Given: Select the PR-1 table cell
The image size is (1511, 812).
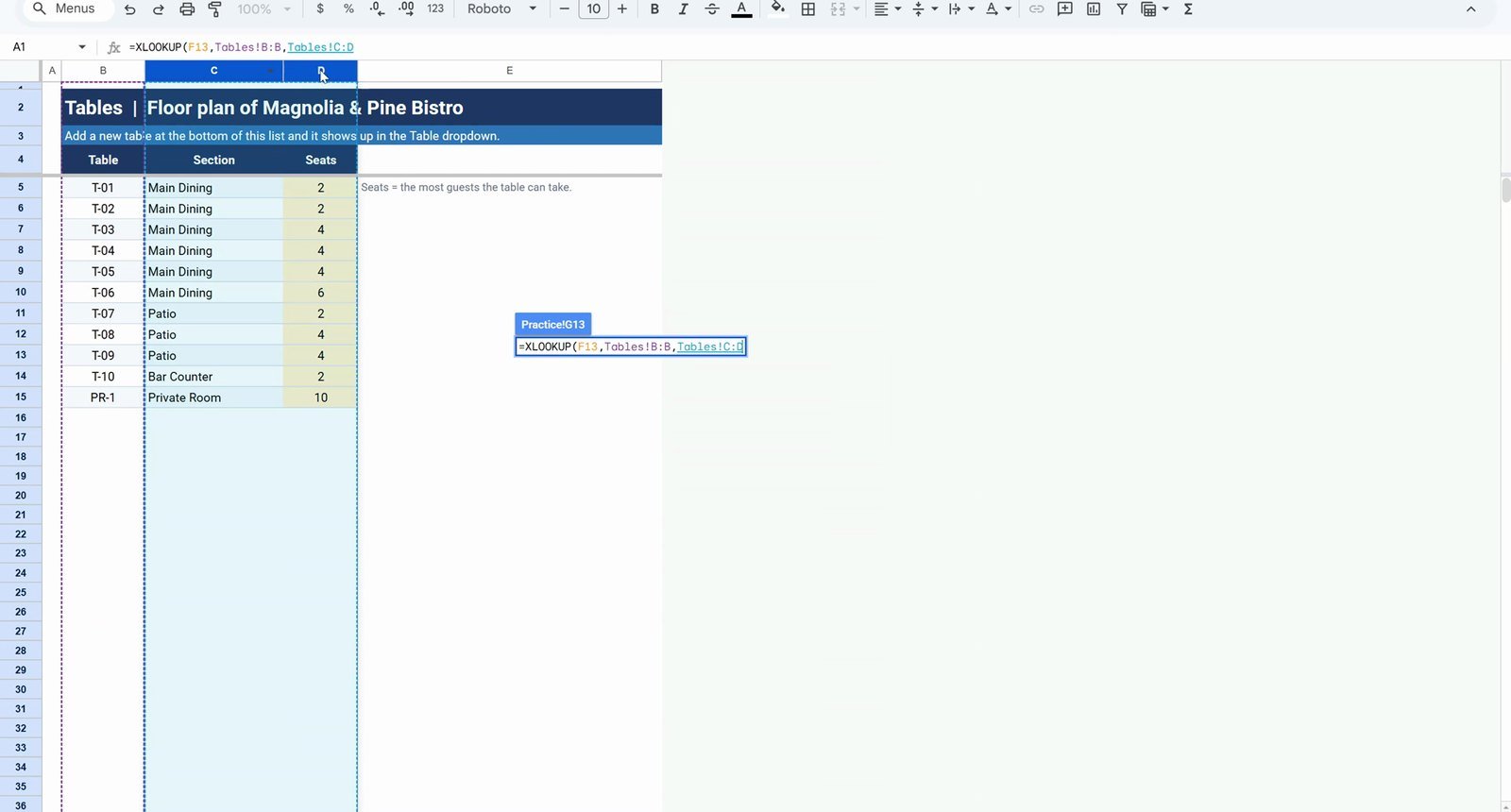Looking at the screenshot, I should coord(103,398).
